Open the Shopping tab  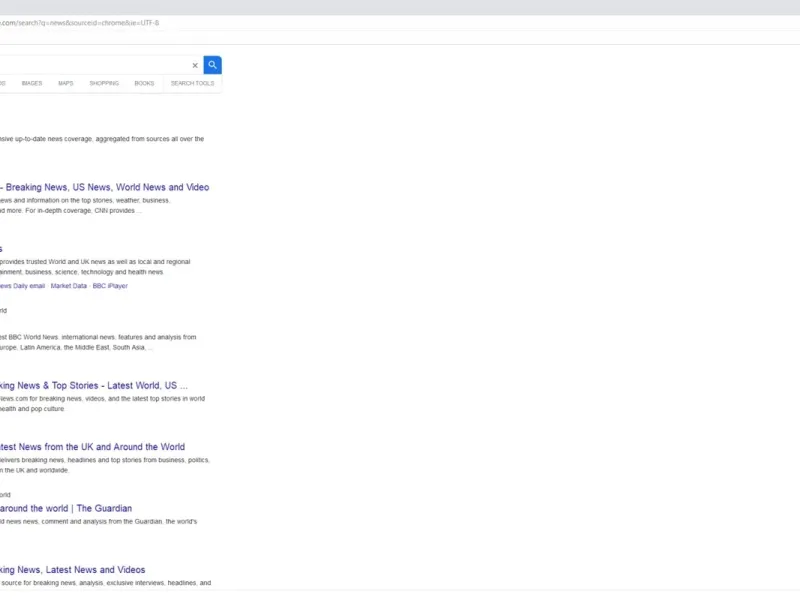click(x=104, y=83)
